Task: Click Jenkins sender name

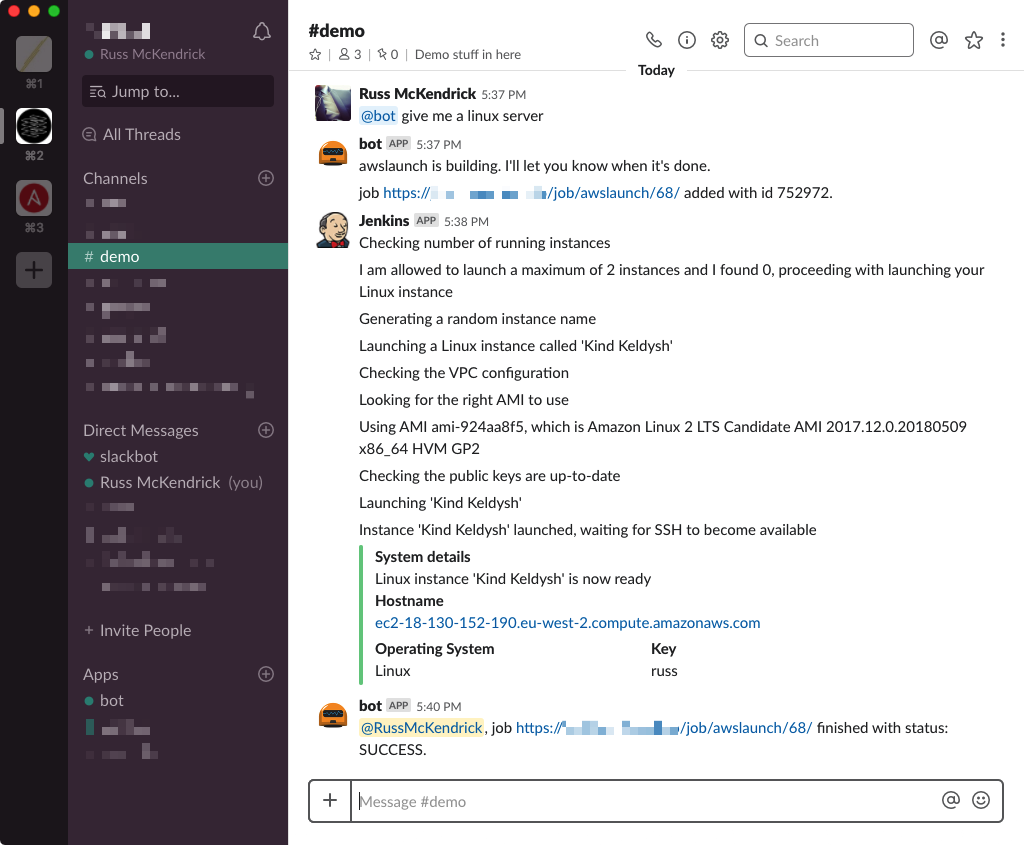Action: pos(384,221)
